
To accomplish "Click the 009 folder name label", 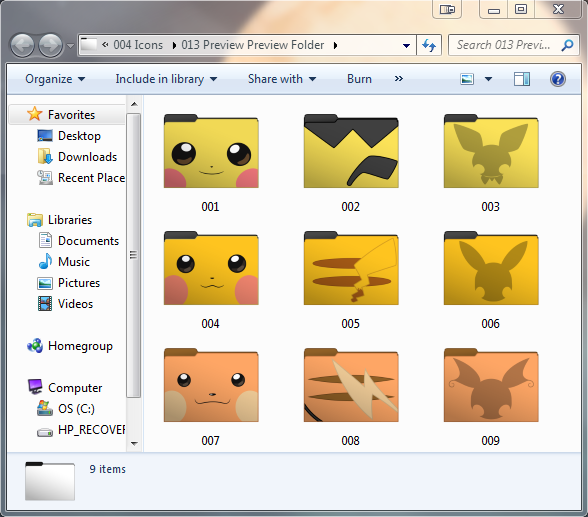I will pos(490,441).
